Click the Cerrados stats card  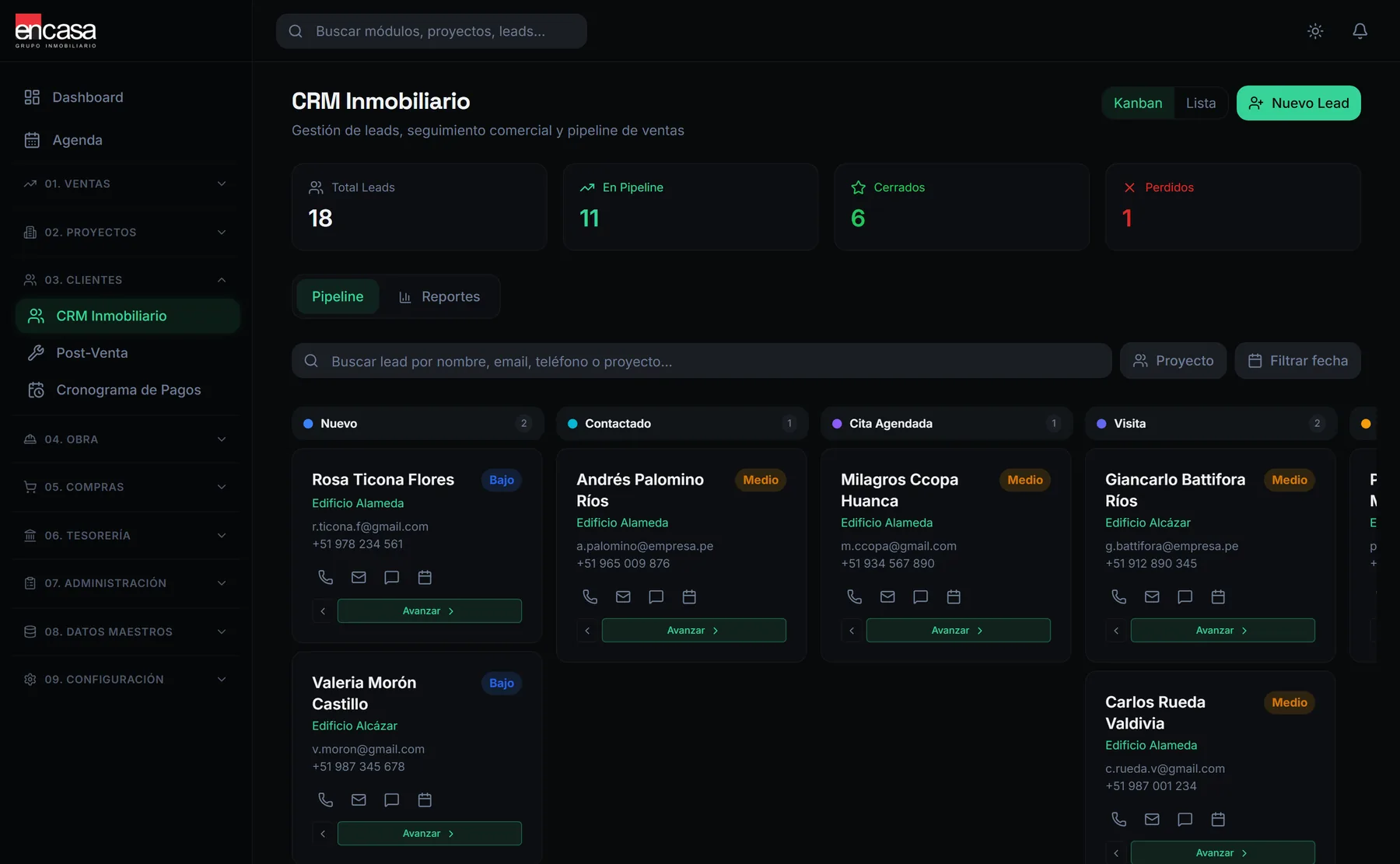(x=961, y=207)
